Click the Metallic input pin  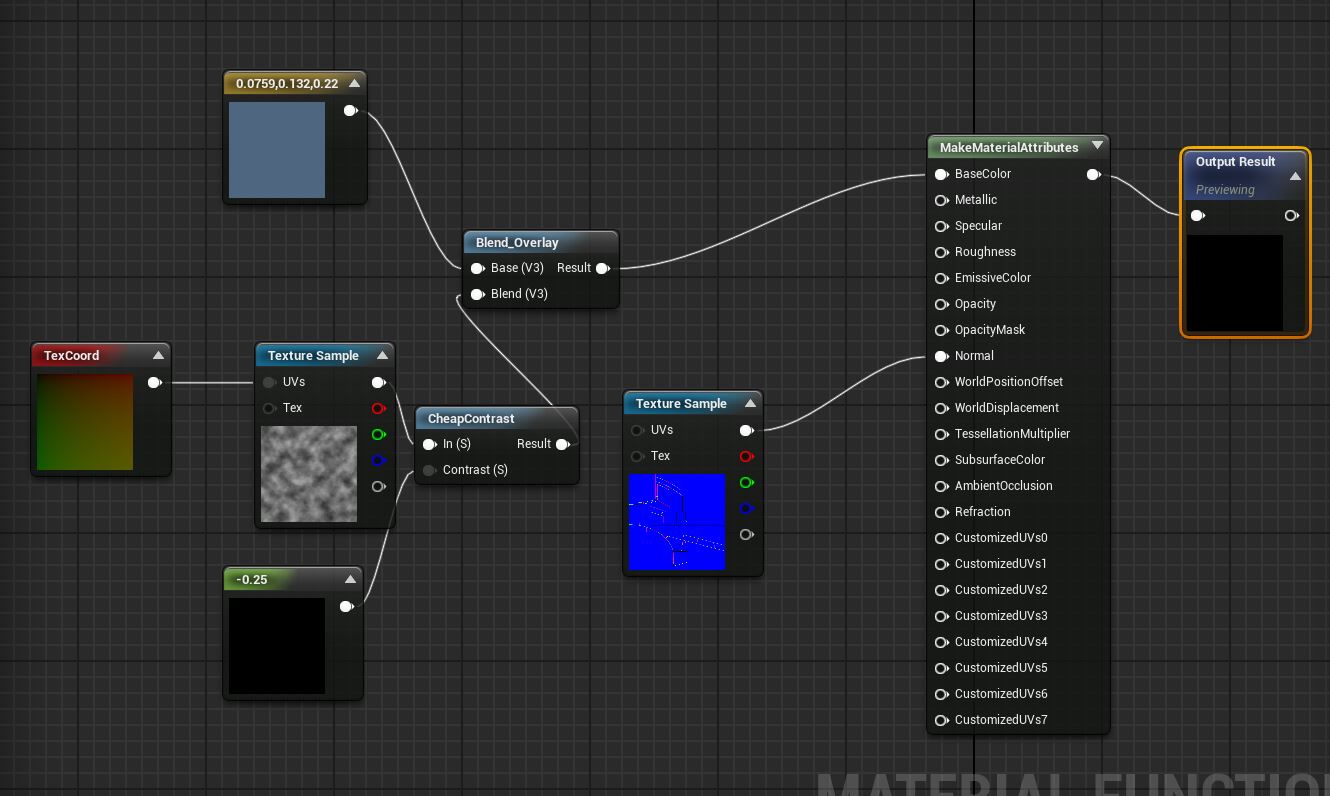[x=941, y=200]
